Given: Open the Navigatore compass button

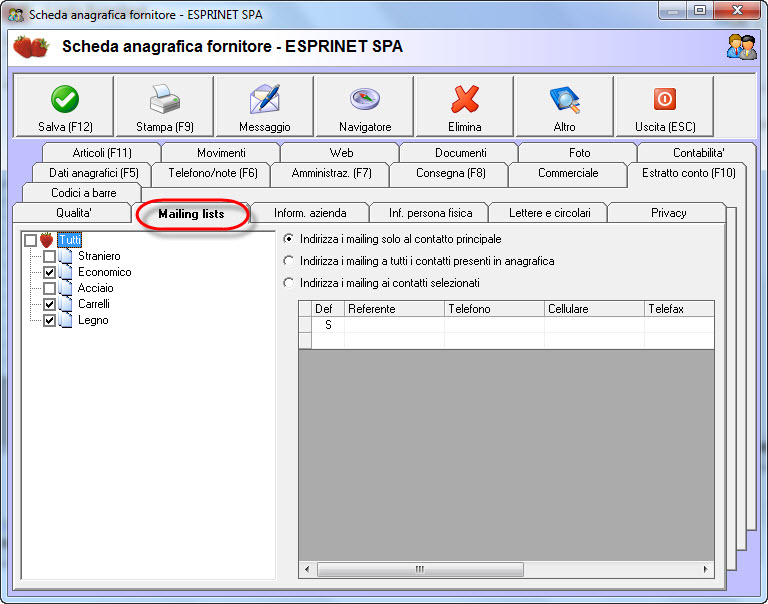Looking at the screenshot, I should pyautogui.click(x=365, y=106).
